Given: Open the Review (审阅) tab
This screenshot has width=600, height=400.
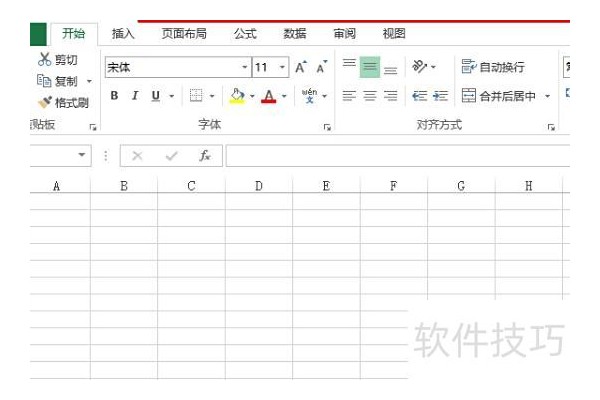Looking at the screenshot, I should pyautogui.click(x=345, y=34).
